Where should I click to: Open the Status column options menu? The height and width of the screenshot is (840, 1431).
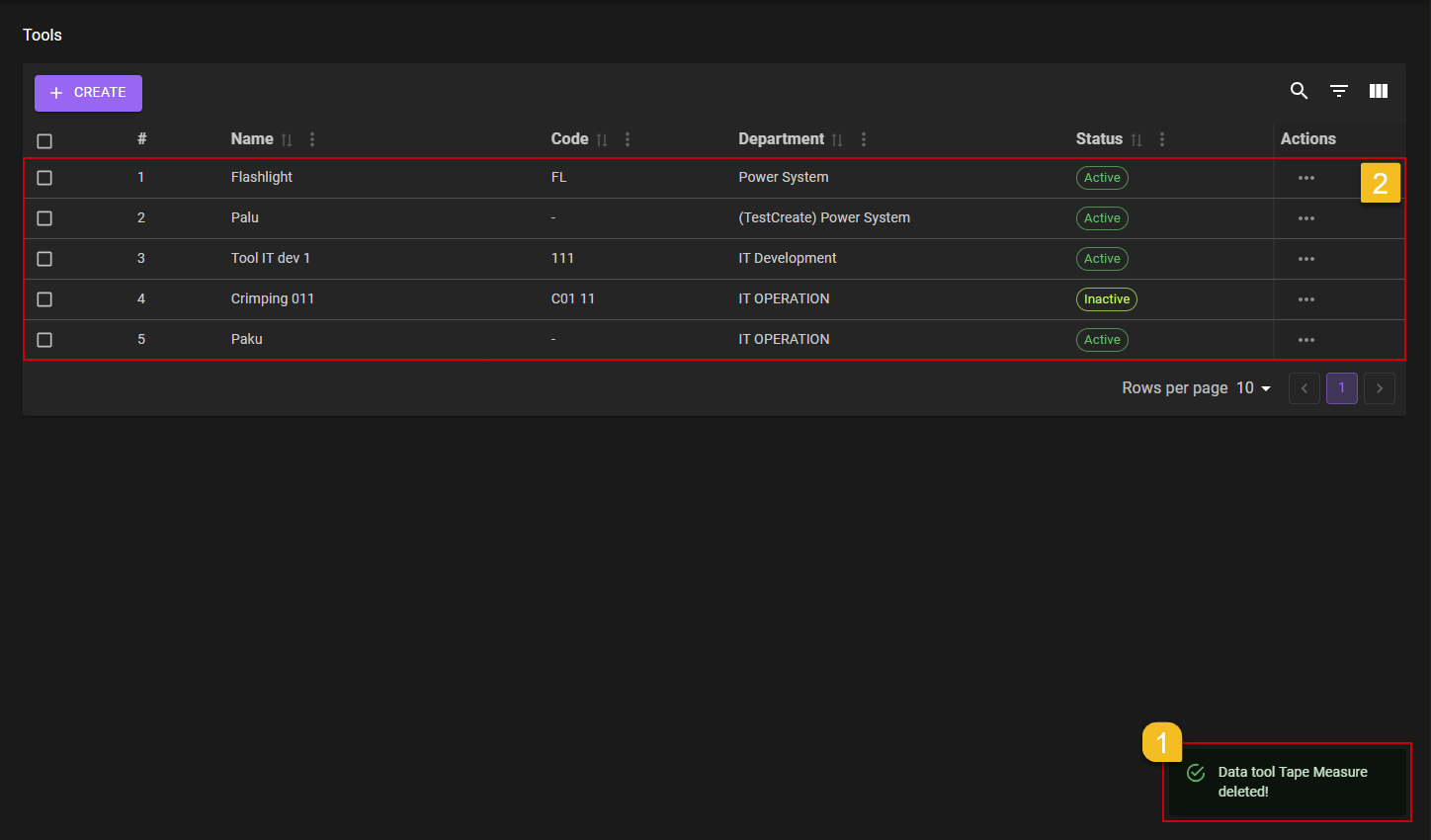1161,139
